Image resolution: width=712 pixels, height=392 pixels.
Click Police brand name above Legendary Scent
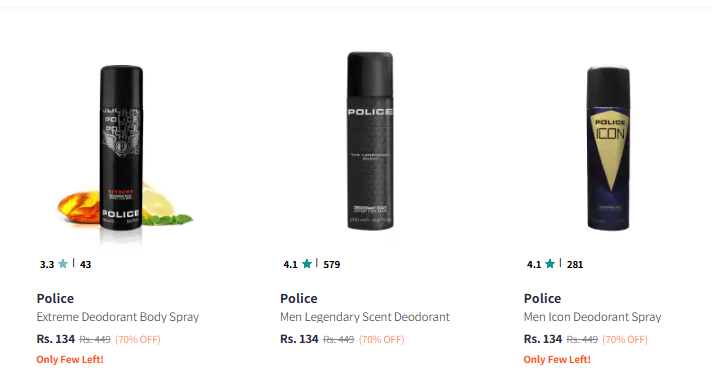coord(299,298)
